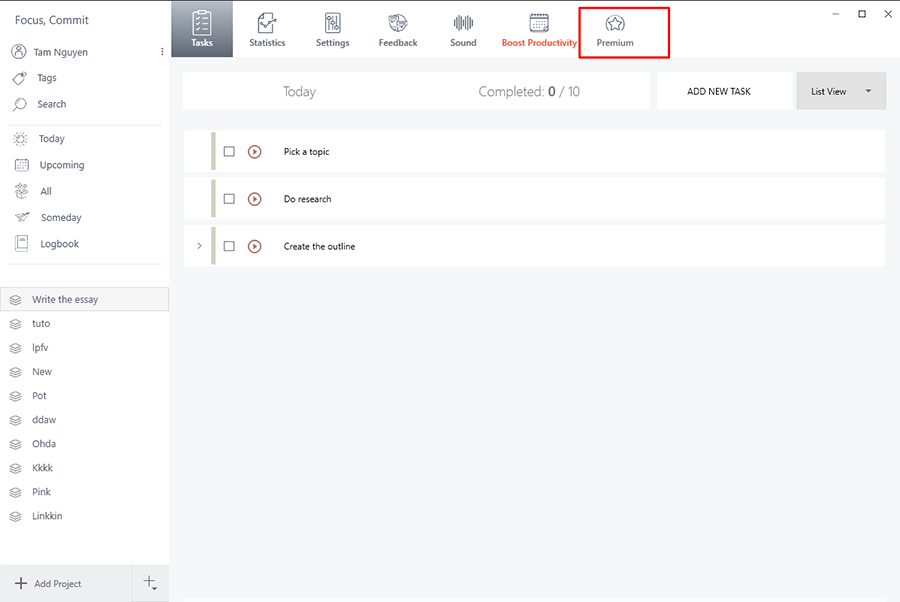Image resolution: width=900 pixels, height=602 pixels.
Task: Check off the Pick a topic task
Action: [229, 152]
